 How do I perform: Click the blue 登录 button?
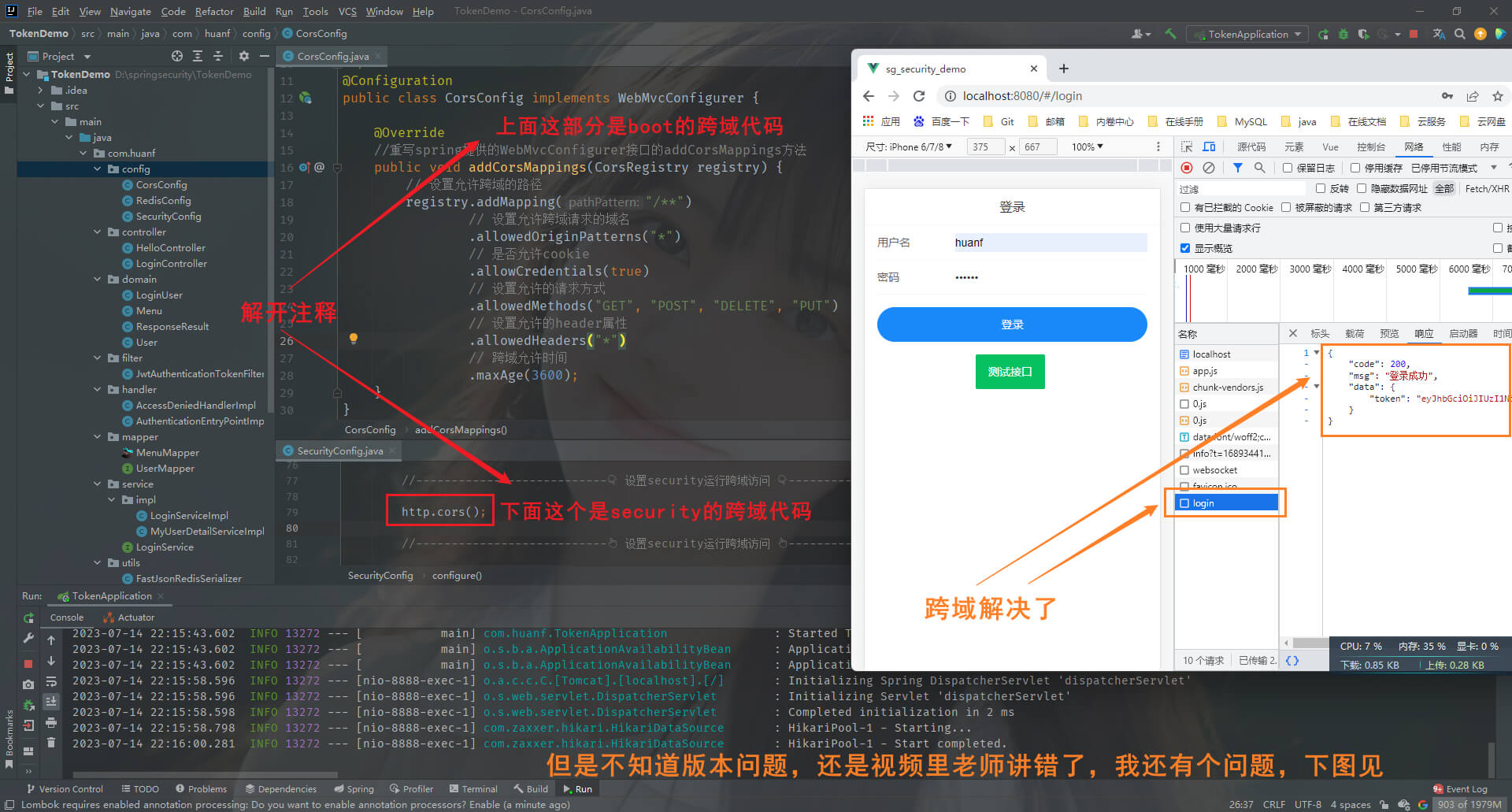[x=1012, y=324]
